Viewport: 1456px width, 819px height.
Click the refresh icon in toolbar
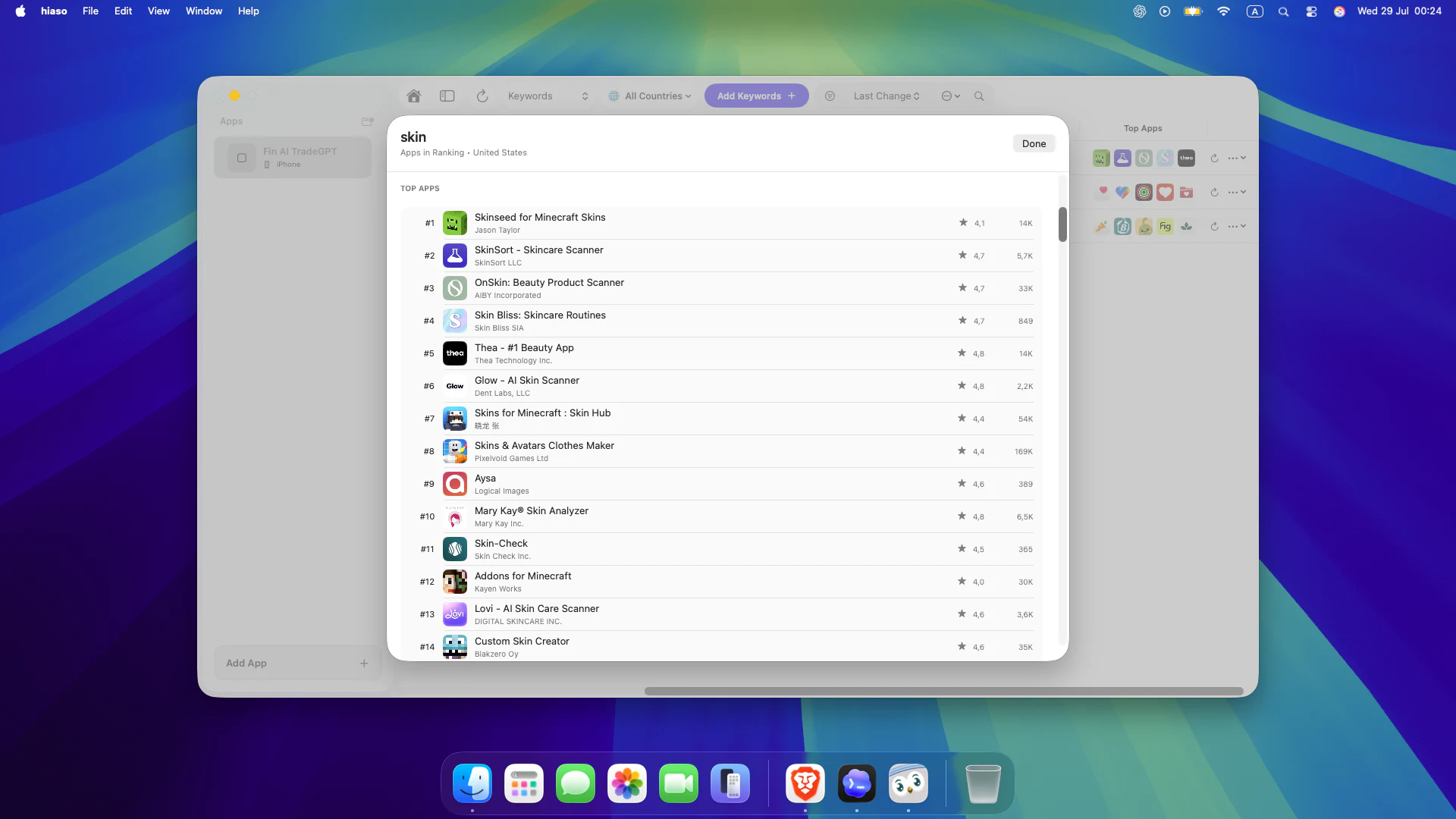tap(482, 96)
